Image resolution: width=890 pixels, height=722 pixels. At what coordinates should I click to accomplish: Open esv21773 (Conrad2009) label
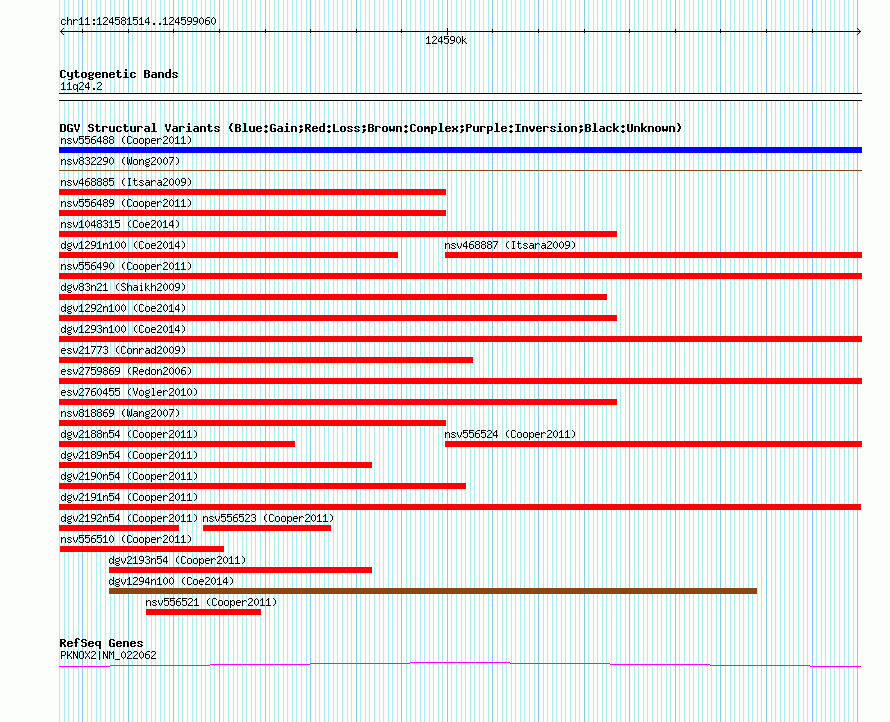point(123,350)
